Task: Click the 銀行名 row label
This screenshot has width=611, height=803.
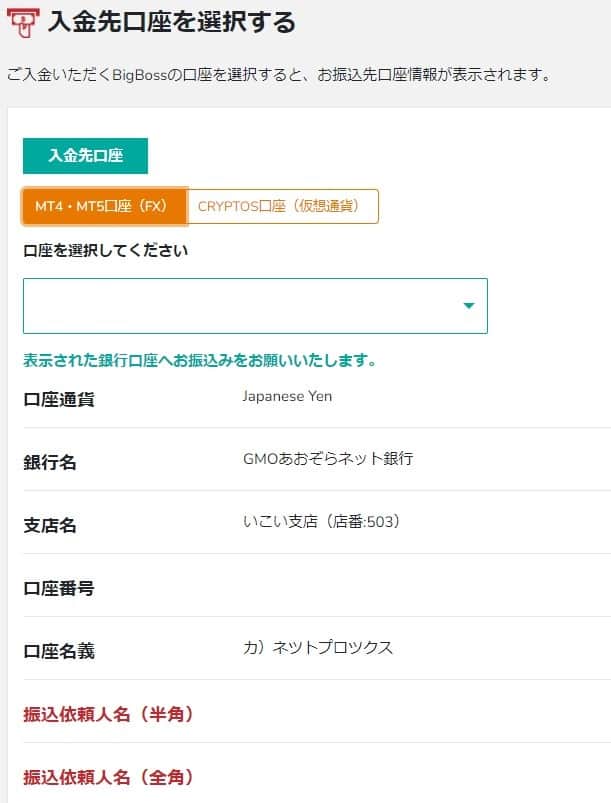Action: pyautogui.click(x=50, y=462)
